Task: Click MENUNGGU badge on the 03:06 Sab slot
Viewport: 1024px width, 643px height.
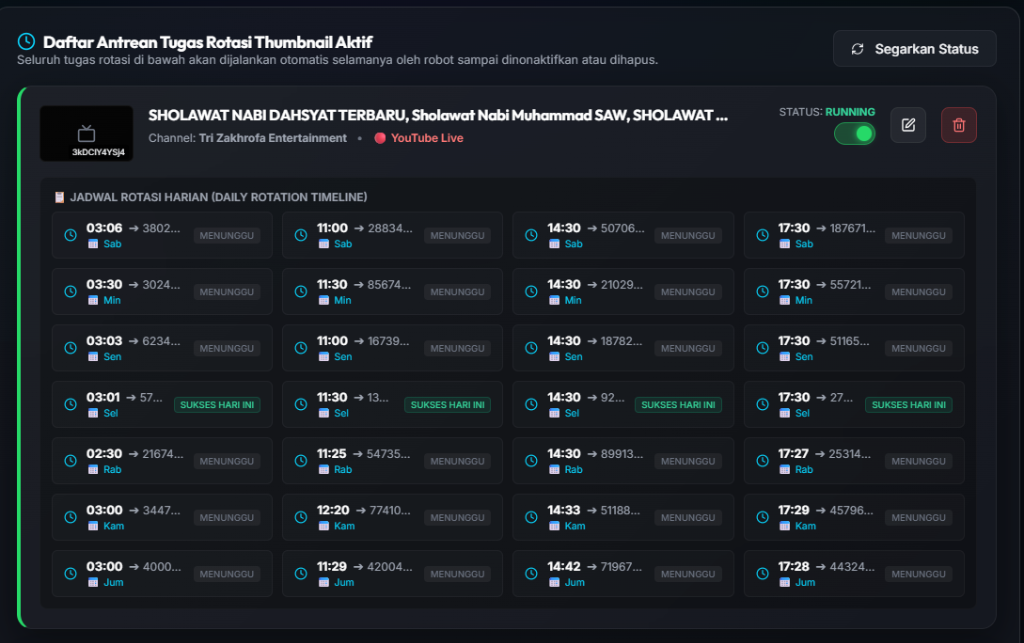Action: pos(227,236)
